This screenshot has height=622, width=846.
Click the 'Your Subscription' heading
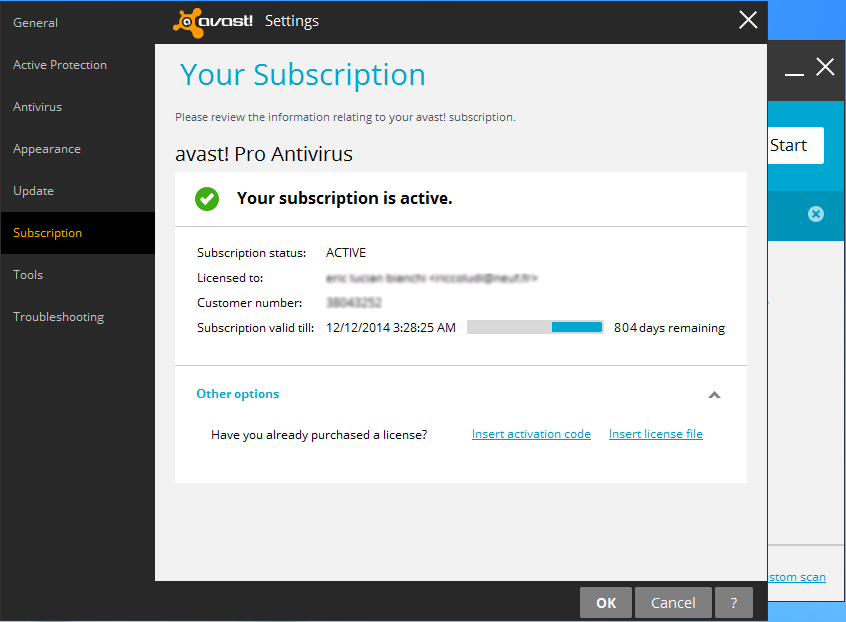[303, 74]
